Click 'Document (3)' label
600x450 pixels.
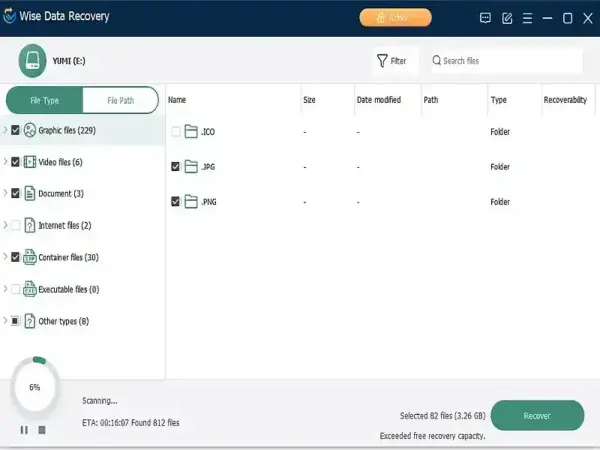61,194
